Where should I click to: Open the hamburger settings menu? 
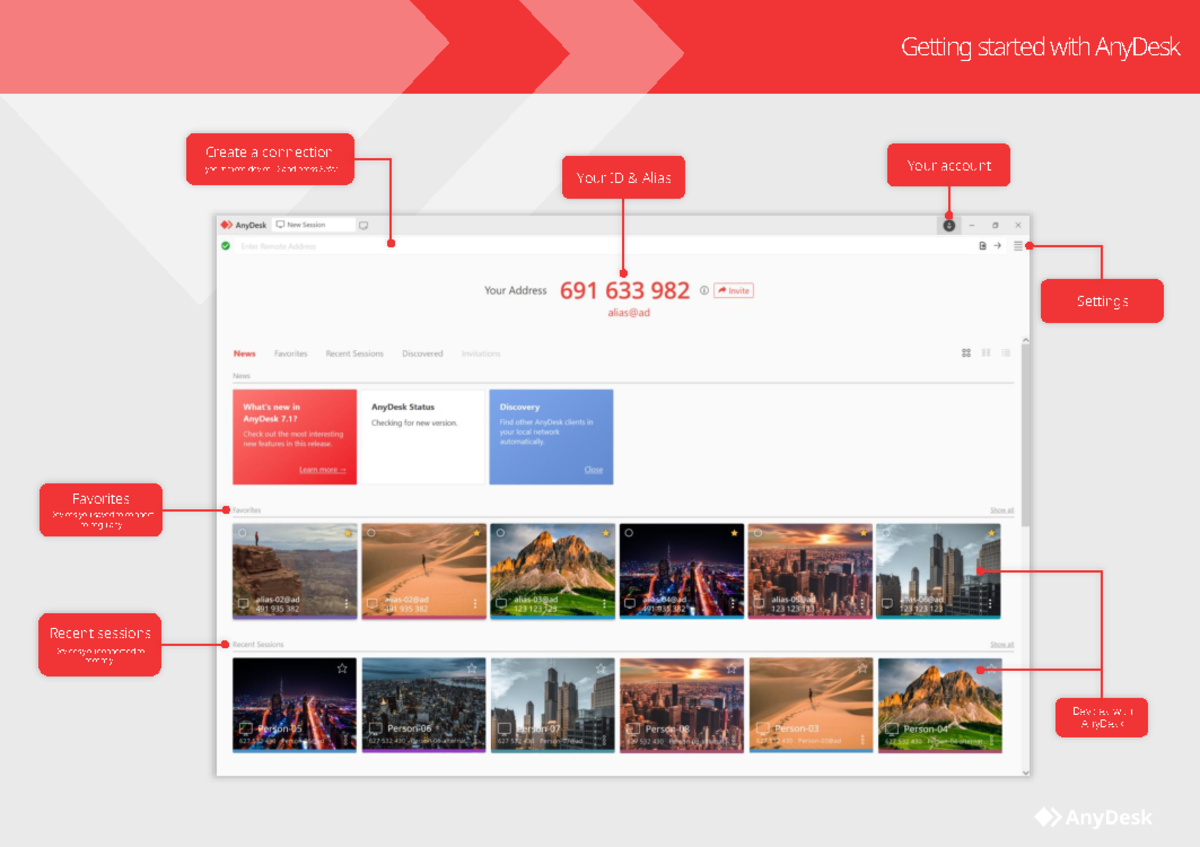1018,246
